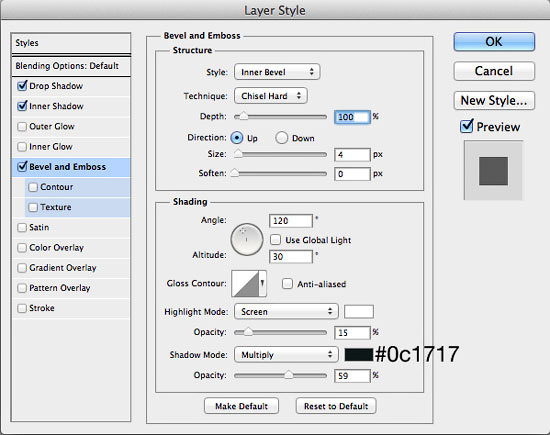This screenshot has height=435, width=550.
Task: Enable the Contour sub-option checkbox
Action: pyautogui.click(x=33, y=187)
